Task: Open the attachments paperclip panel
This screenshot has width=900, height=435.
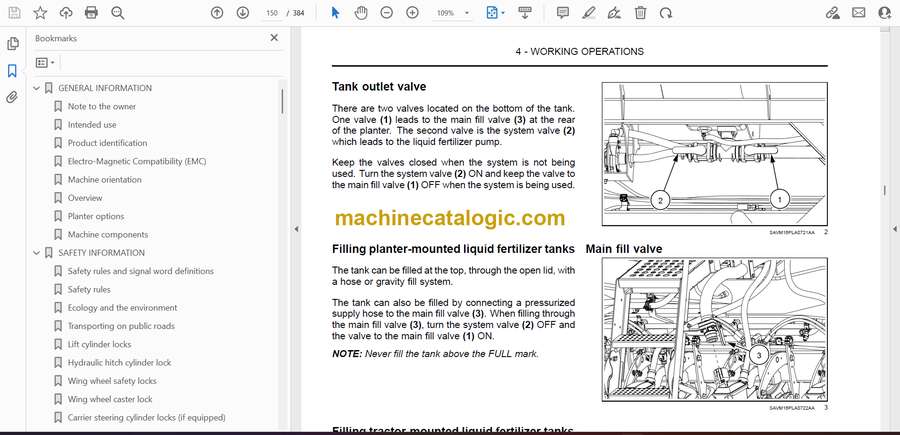Action: click(x=12, y=98)
